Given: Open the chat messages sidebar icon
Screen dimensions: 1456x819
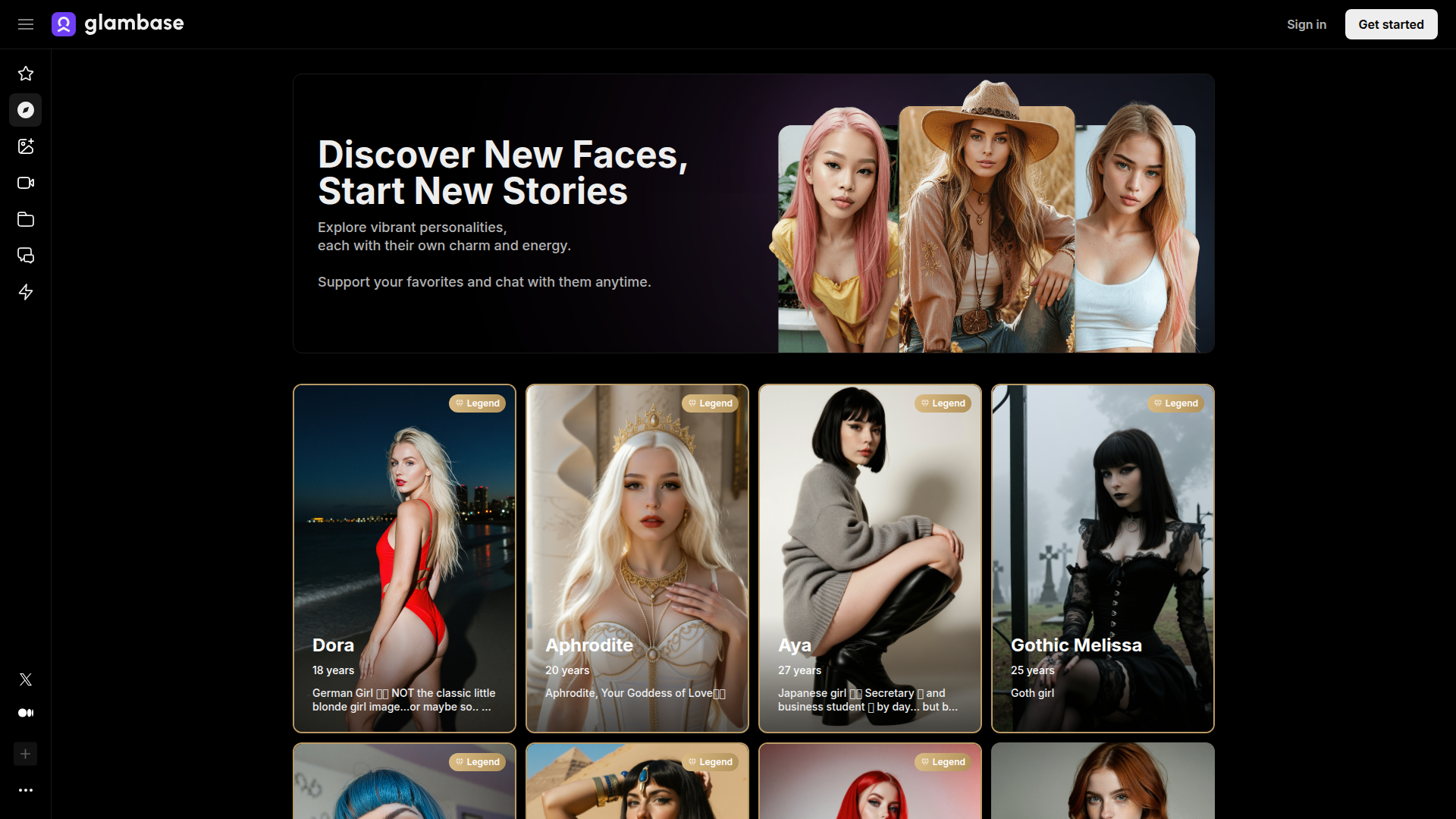Looking at the screenshot, I should tap(26, 256).
